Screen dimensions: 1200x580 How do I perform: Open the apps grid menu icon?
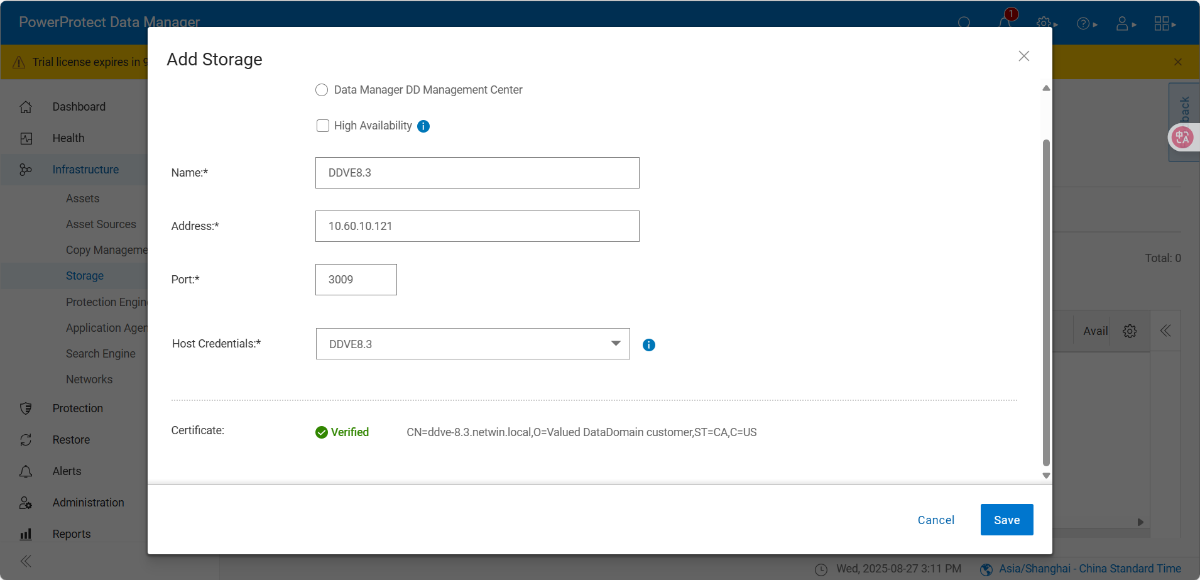pos(1166,23)
